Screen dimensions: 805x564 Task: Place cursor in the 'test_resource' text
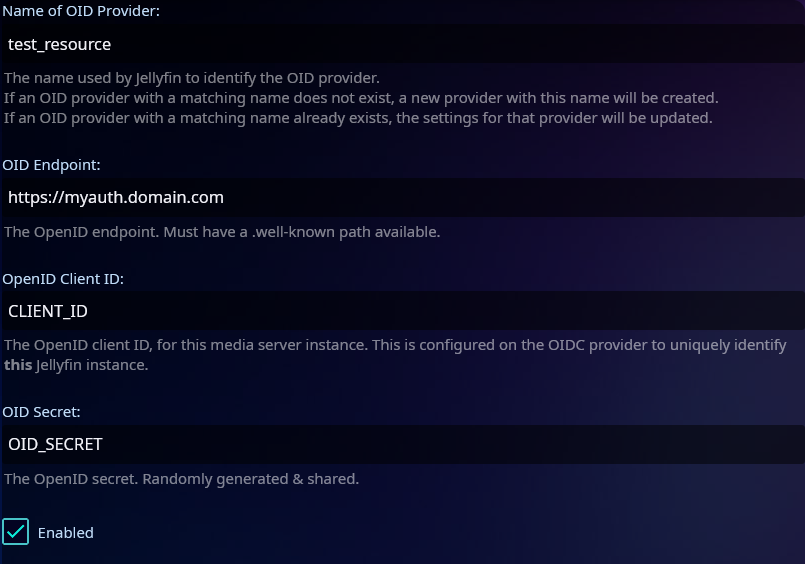pos(59,44)
